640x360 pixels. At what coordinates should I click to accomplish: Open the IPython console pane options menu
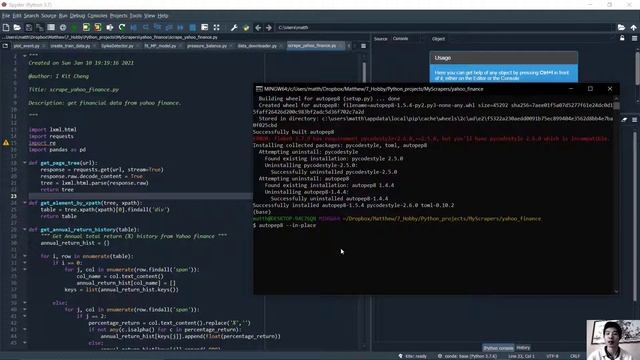click(635, 120)
